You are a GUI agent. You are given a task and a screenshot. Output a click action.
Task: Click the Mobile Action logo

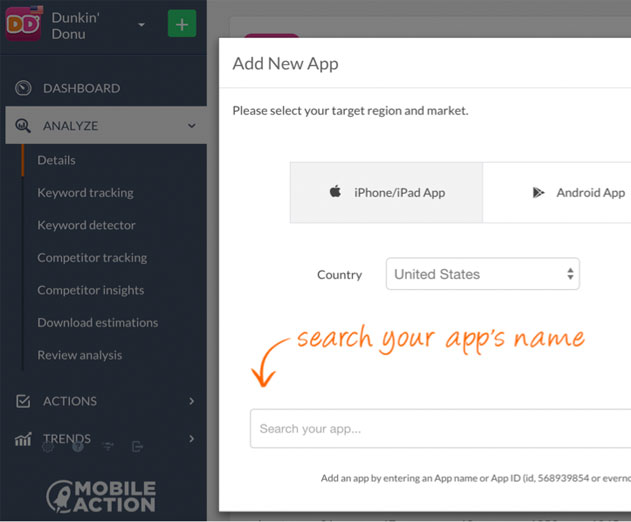pos(101,497)
